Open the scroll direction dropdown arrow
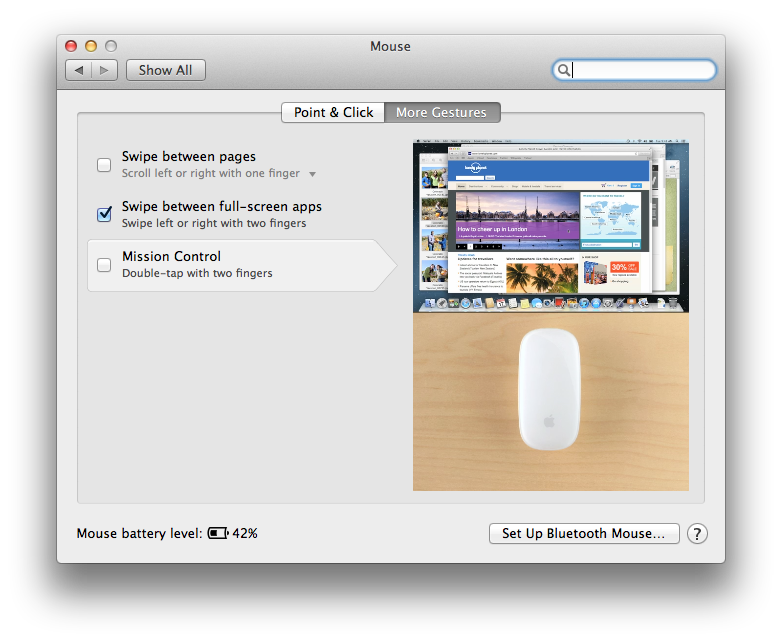This screenshot has height=642, width=782. tap(312, 174)
